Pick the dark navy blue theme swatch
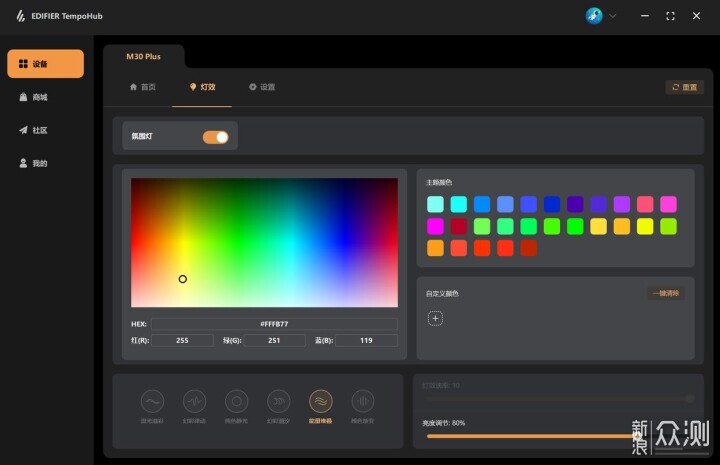This screenshot has height=465, width=720. pyautogui.click(x=552, y=204)
